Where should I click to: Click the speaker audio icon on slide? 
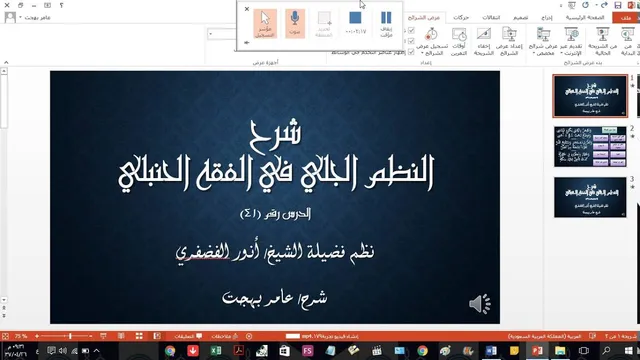coord(479,304)
